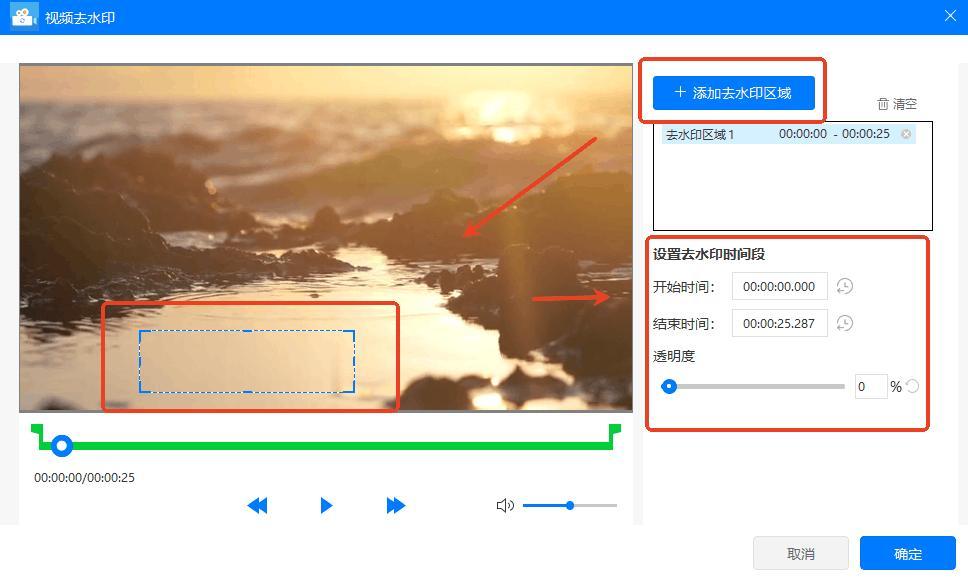The height and width of the screenshot is (580, 968).
Task: Click the 透明度 slider handle
Action: 670,387
